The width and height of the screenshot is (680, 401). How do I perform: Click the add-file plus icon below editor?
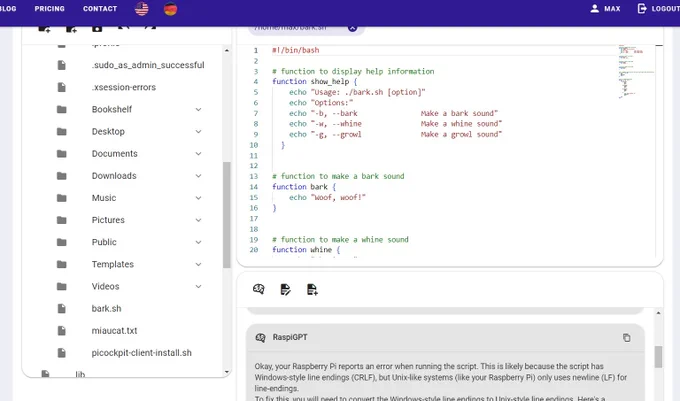tap(312, 289)
